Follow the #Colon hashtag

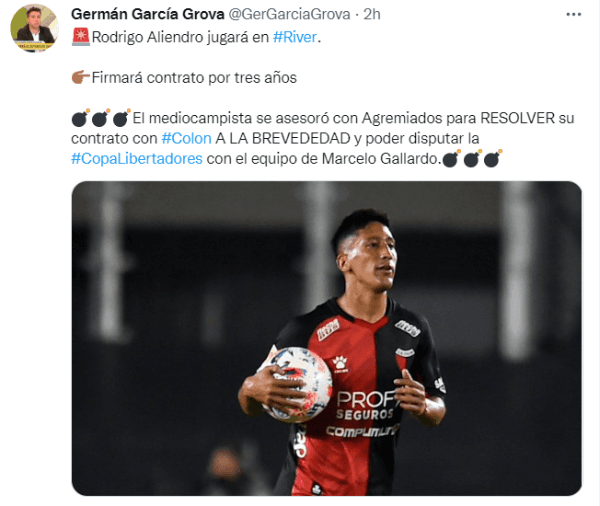pos(186,138)
